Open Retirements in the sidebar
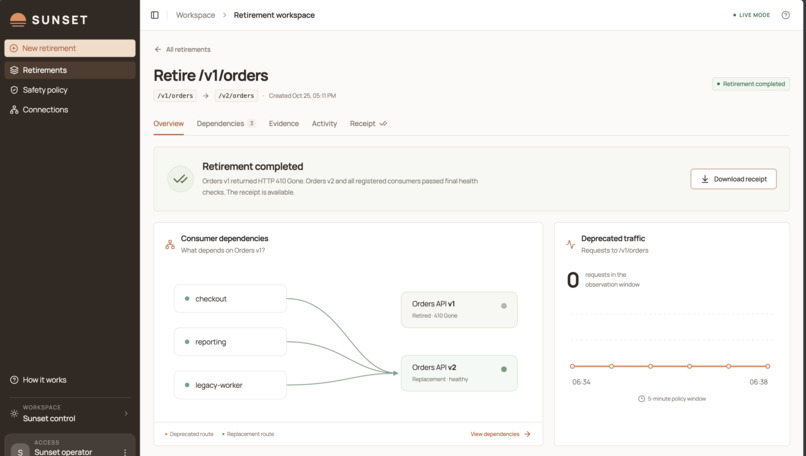The width and height of the screenshot is (806, 456). (70, 70)
